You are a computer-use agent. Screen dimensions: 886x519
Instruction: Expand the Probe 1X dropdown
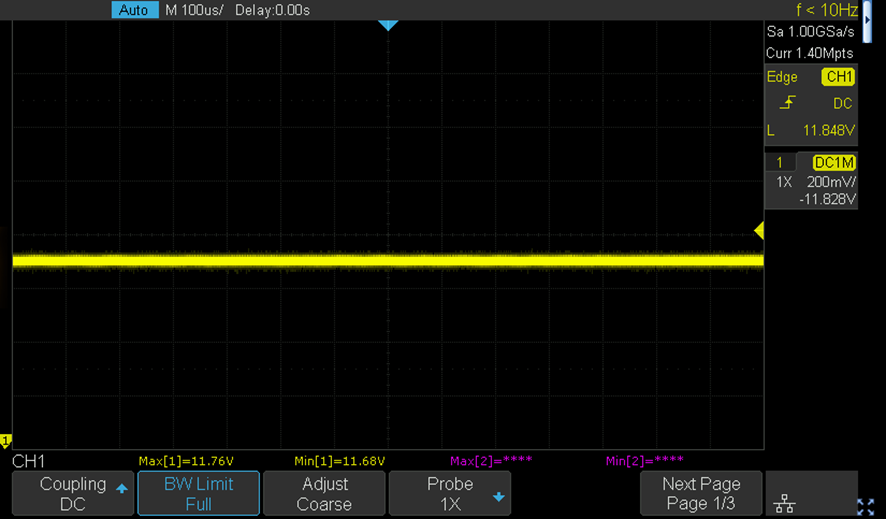click(450, 494)
